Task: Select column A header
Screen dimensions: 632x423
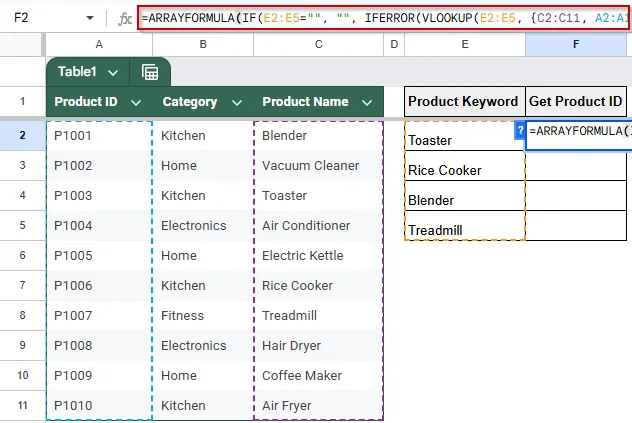Action: pyautogui.click(x=99, y=45)
